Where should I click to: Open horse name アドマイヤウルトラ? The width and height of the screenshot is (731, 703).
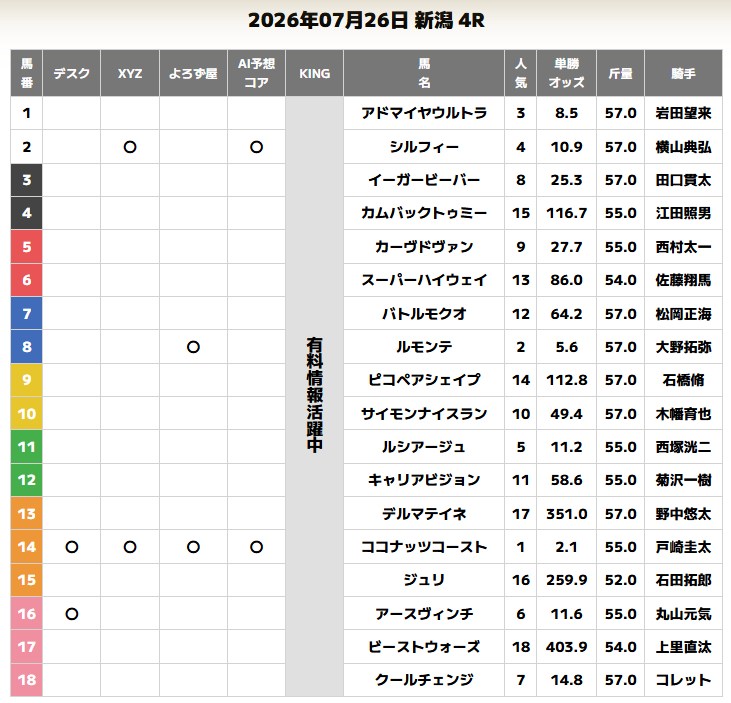point(424,113)
